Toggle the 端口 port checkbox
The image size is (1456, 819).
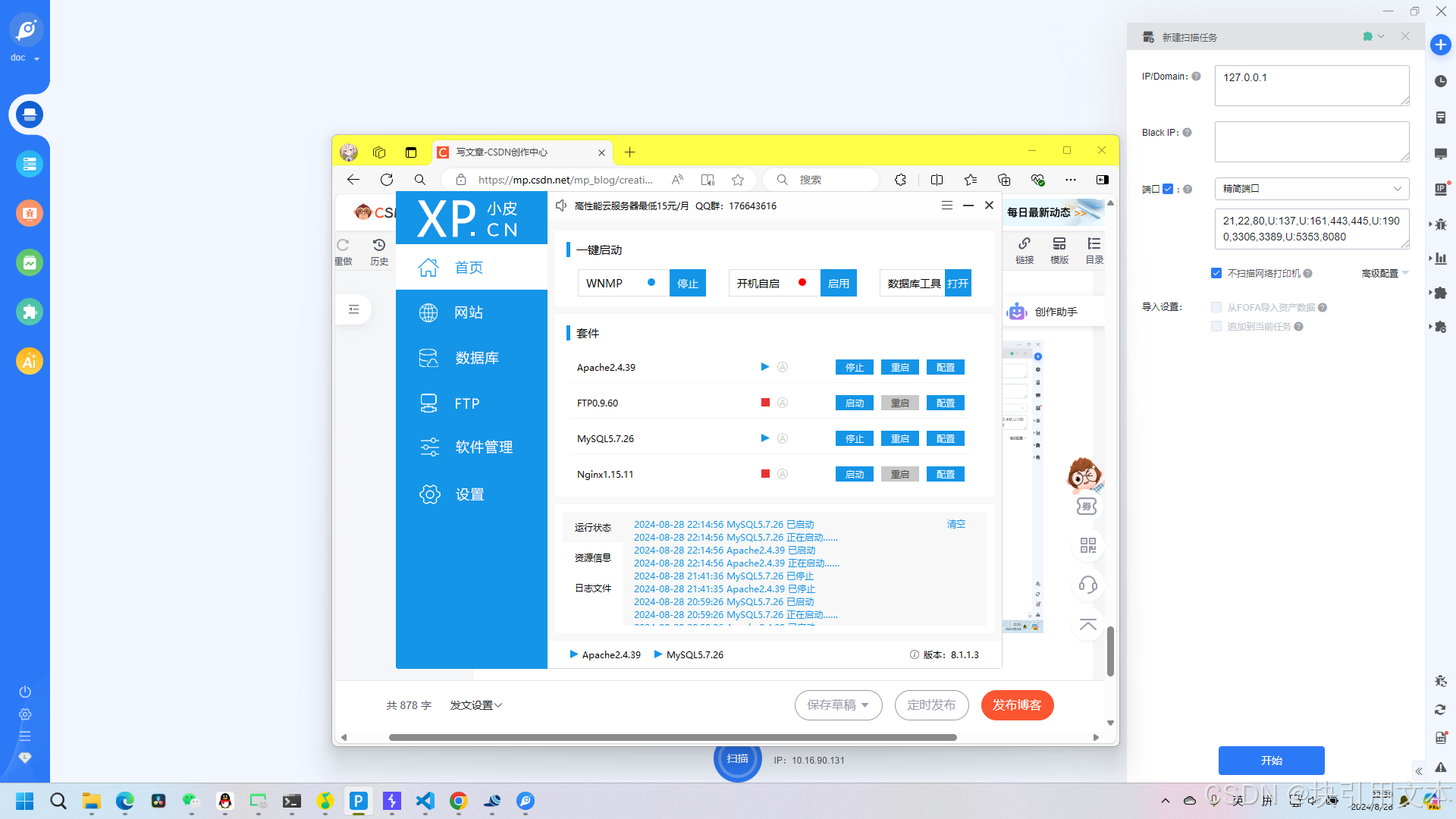click(1168, 189)
